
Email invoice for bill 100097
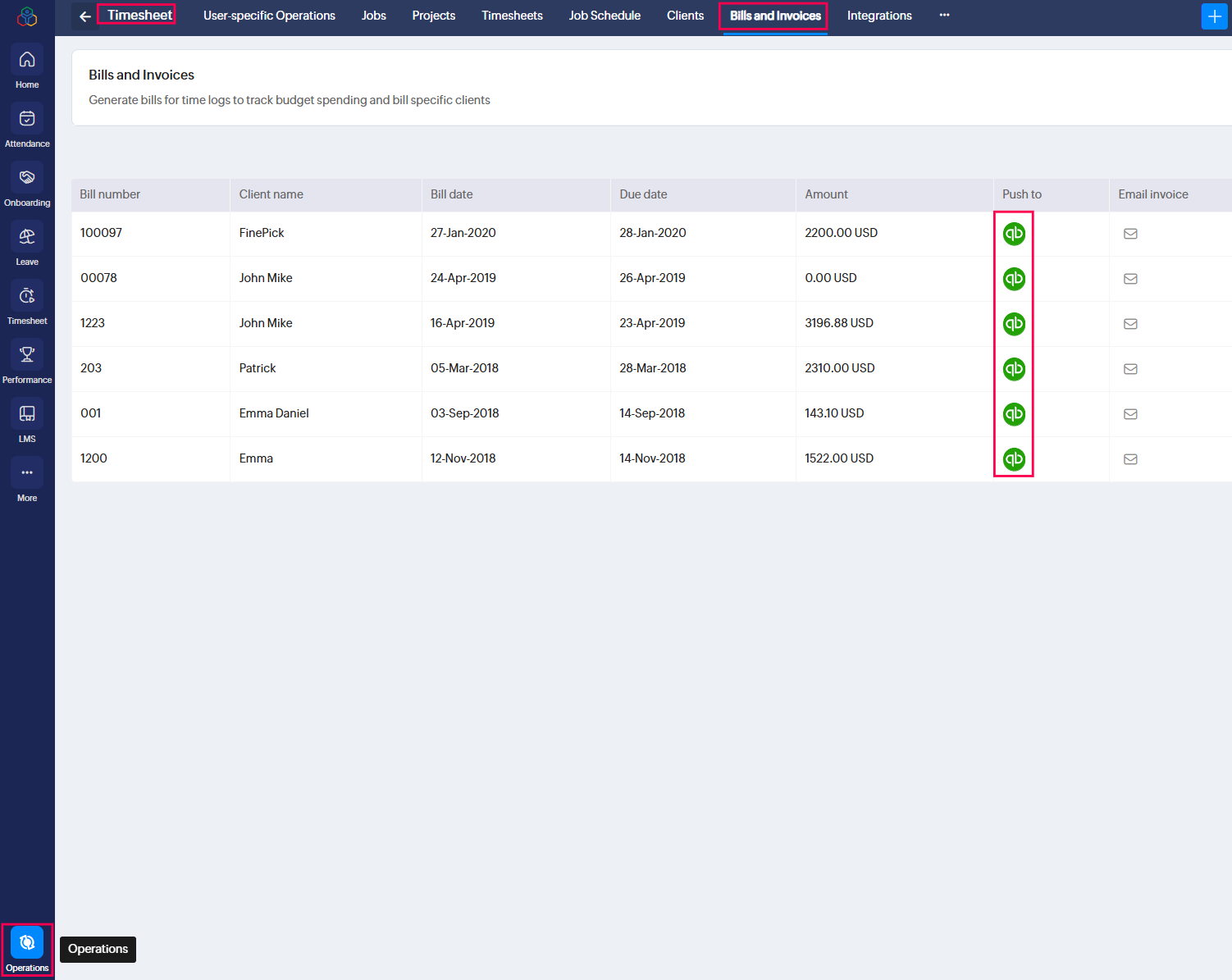(x=1130, y=234)
